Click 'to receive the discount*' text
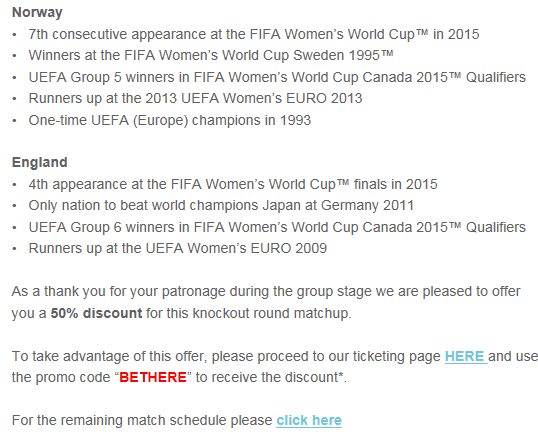 tap(271, 377)
